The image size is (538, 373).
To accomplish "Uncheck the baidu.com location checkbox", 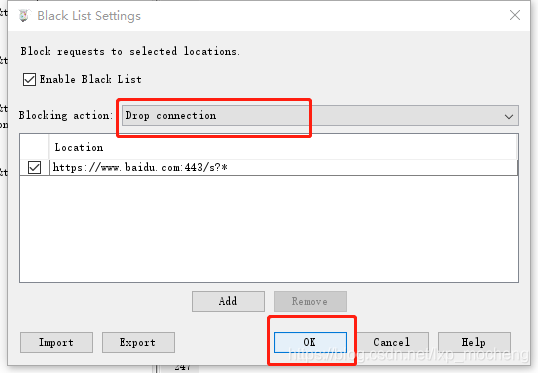I will click(x=34, y=167).
